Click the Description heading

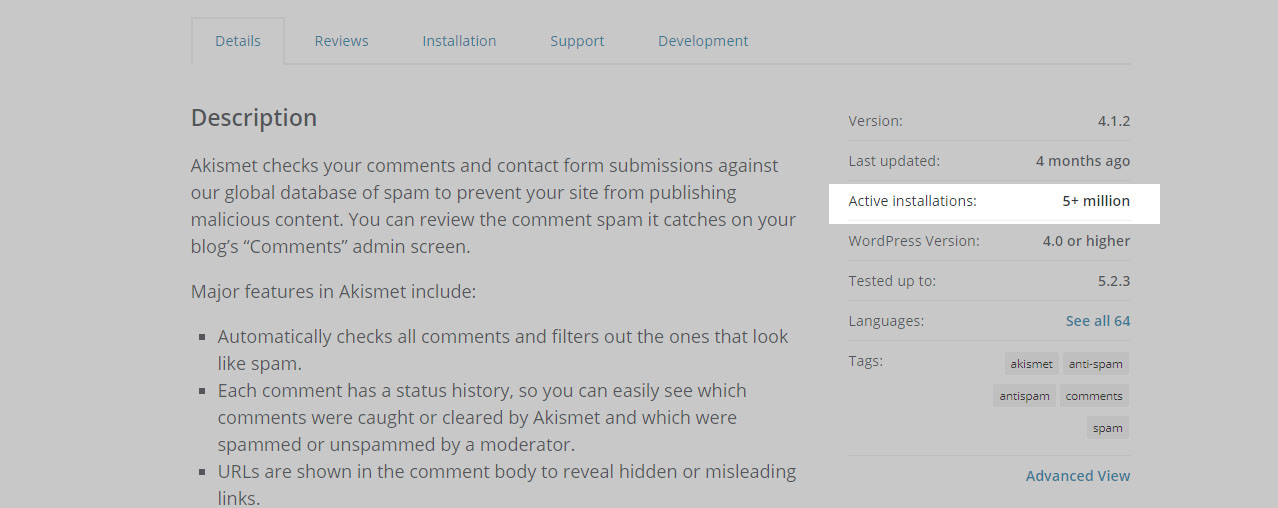point(254,118)
